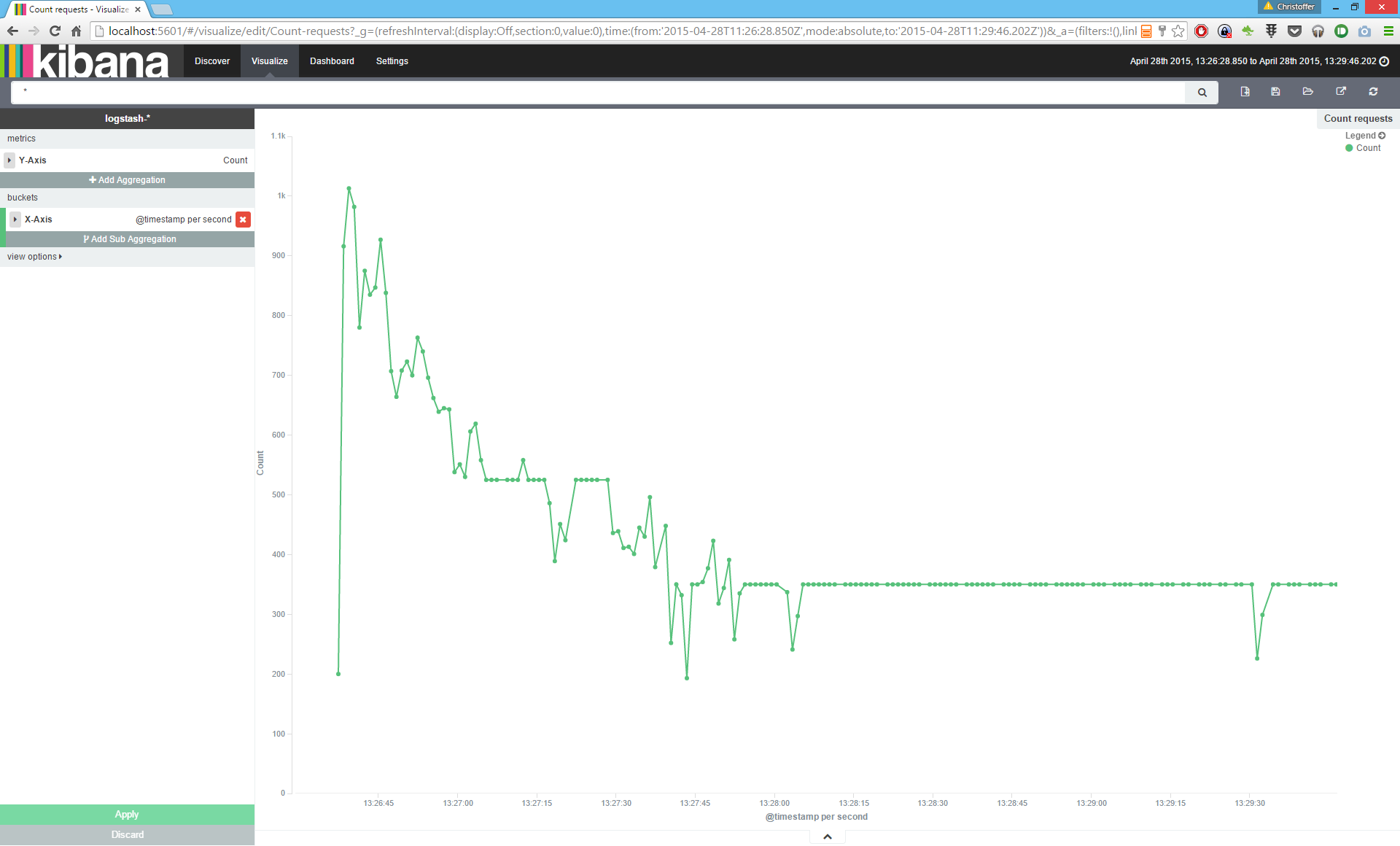1400x846 pixels.
Task: Click the Add Aggregation button
Action: click(x=127, y=180)
